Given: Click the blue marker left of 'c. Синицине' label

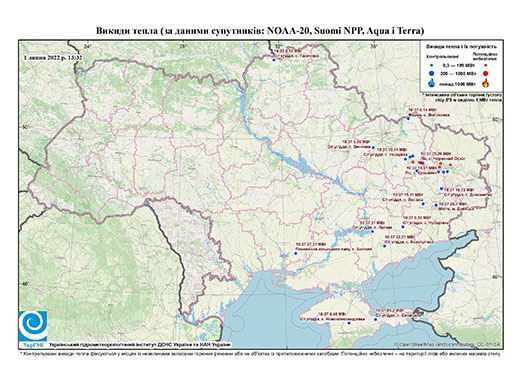Looking at the screenshot, I should point(375,320).
